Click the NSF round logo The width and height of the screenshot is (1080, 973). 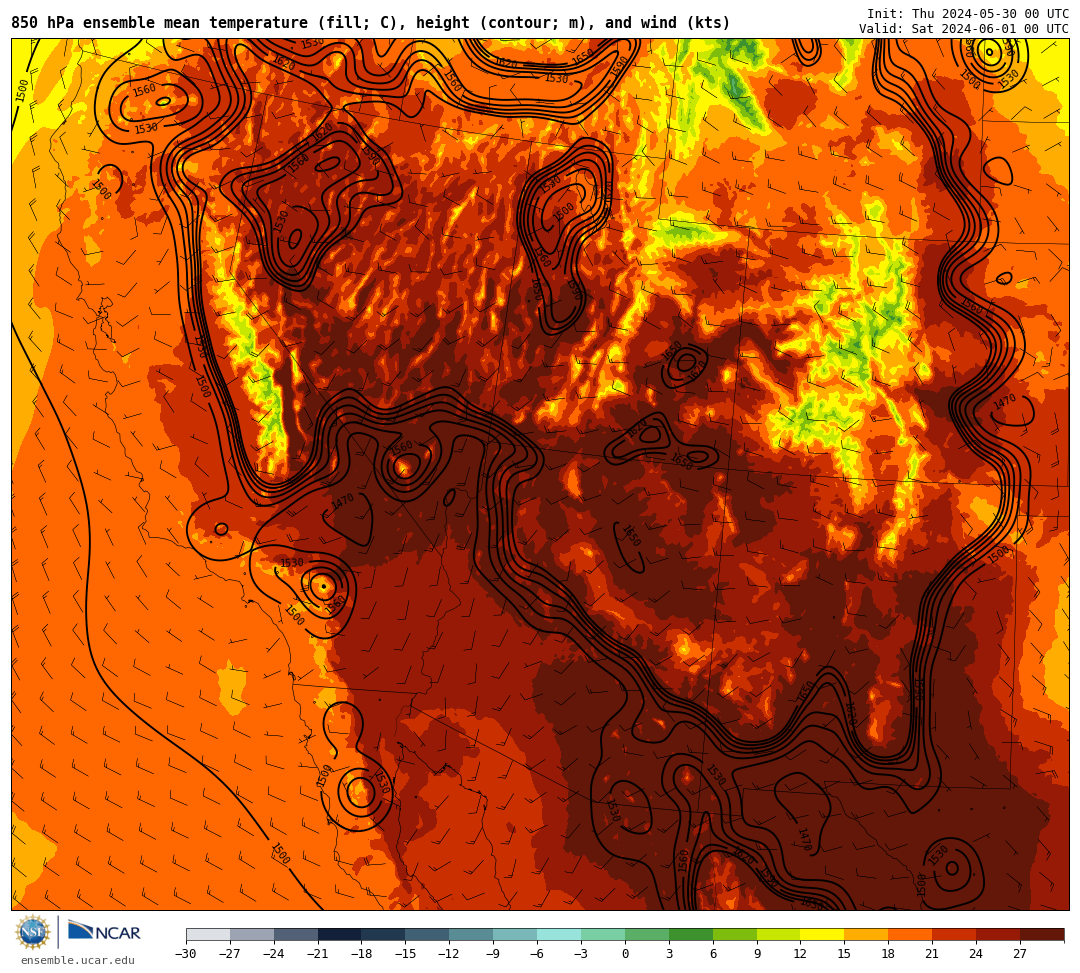[x=33, y=933]
